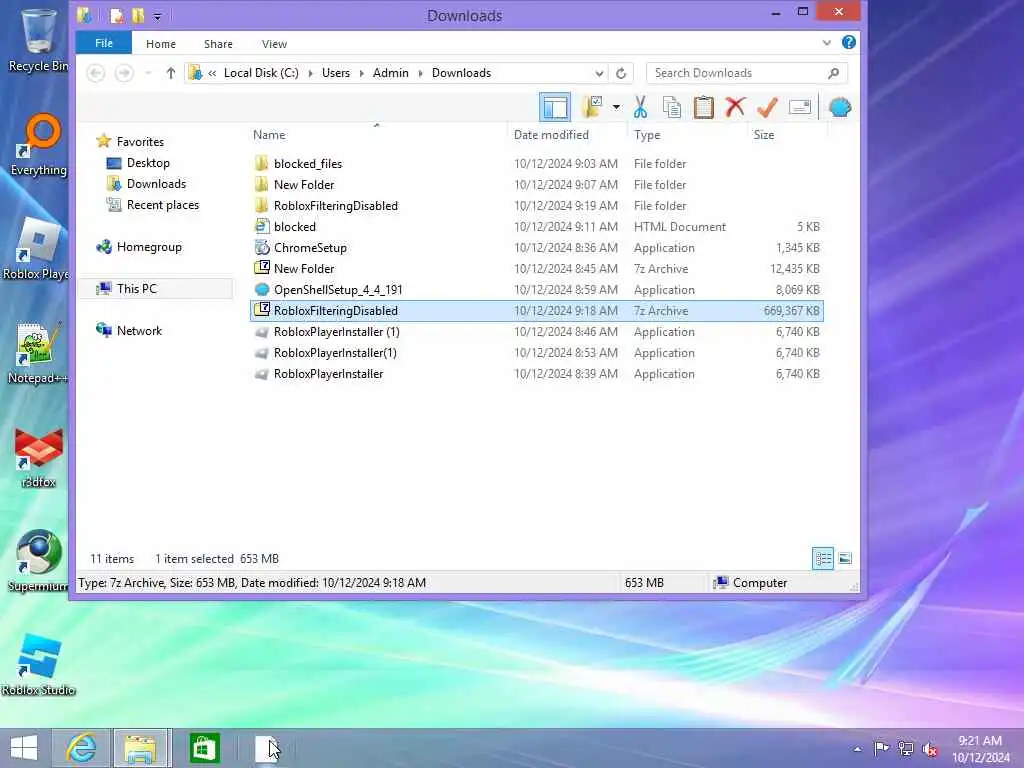Click the muted volume tray icon

tap(930, 749)
